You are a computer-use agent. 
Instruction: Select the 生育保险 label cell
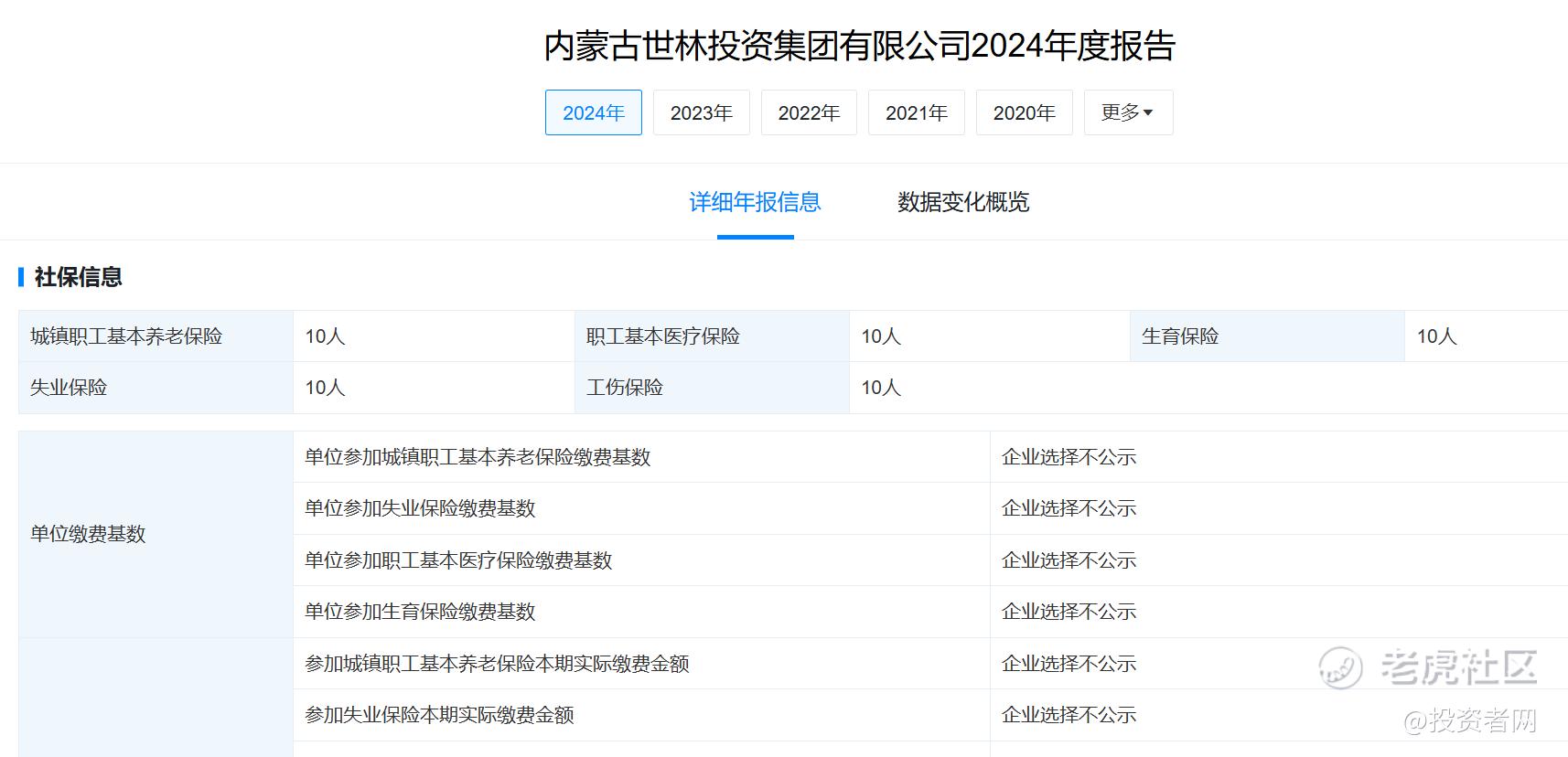(x=1267, y=336)
